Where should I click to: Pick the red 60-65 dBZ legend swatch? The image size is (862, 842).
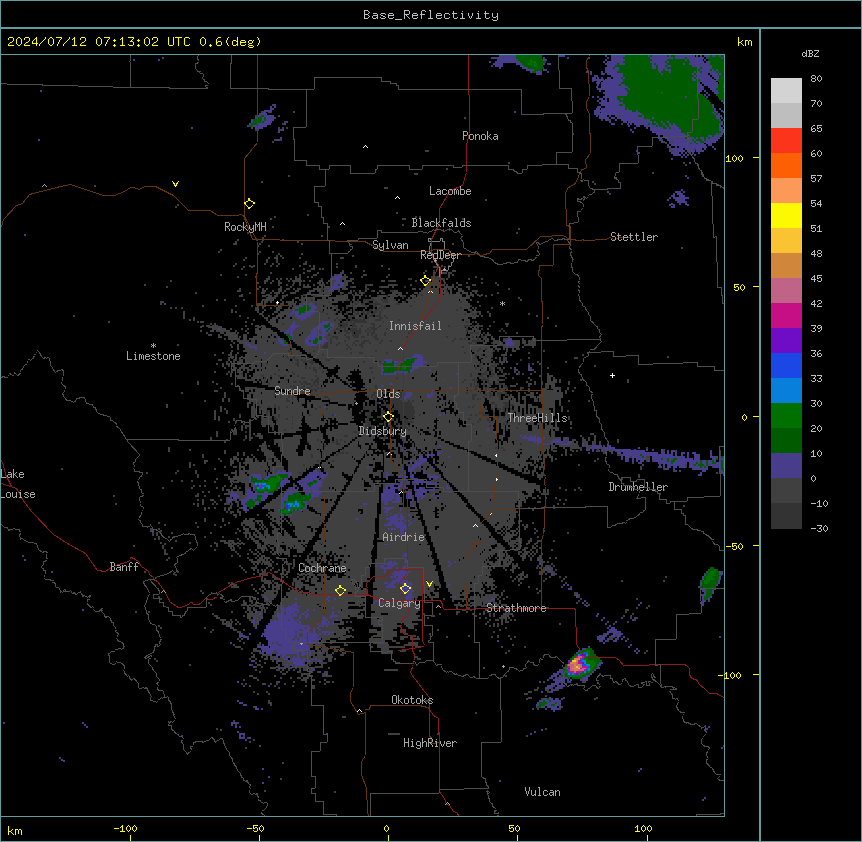[786, 141]
